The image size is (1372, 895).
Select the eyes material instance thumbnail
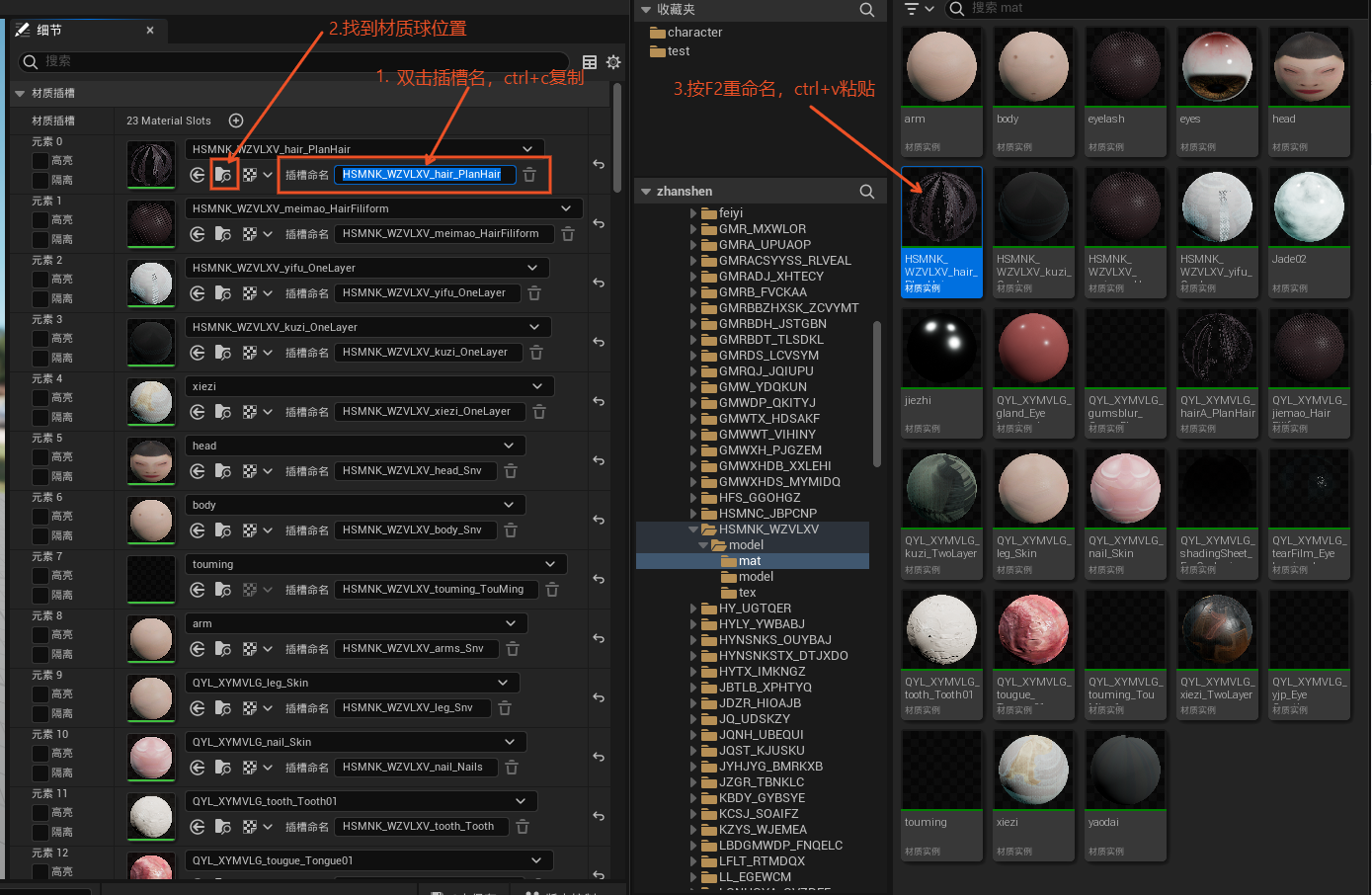1217,91
